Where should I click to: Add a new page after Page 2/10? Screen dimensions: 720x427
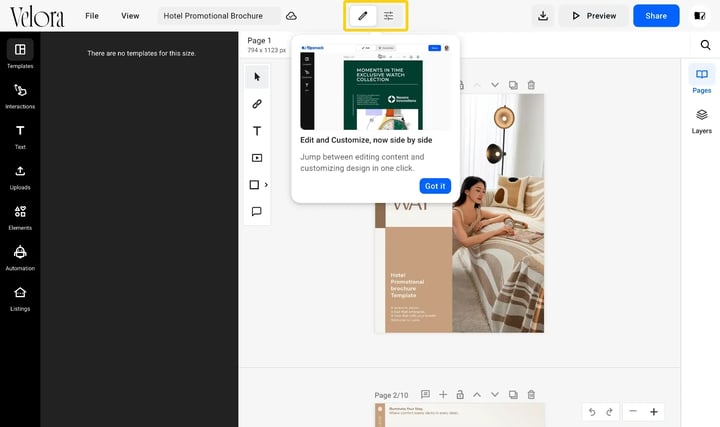tap(443, 394)
